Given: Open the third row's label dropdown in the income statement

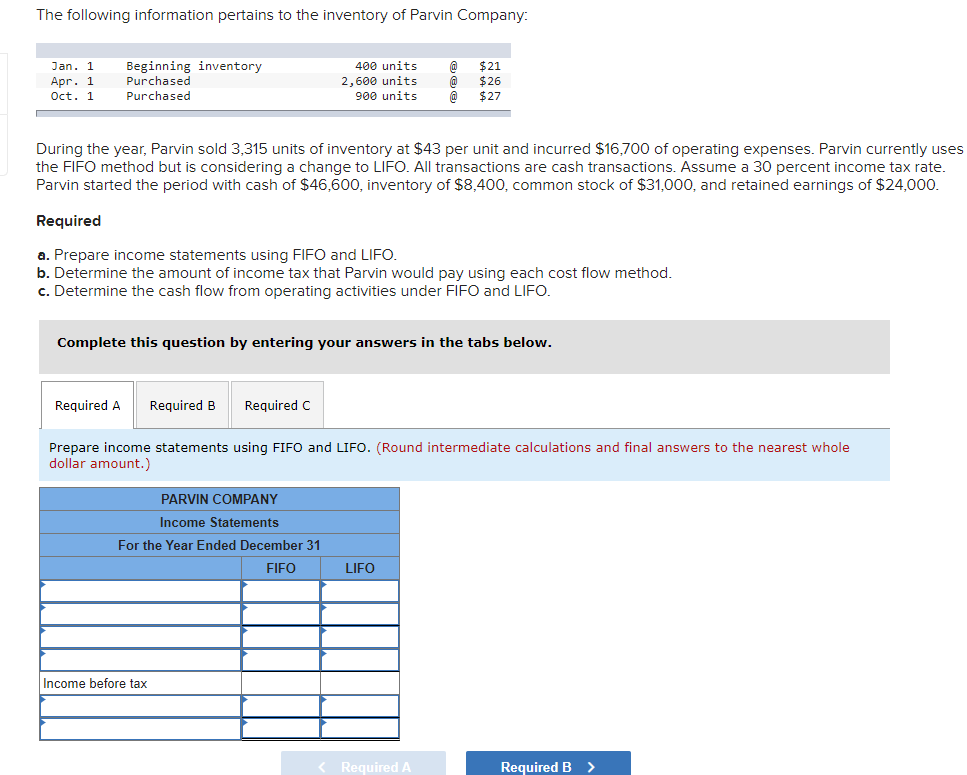Looking at the screenshot, I should point(141,637).
